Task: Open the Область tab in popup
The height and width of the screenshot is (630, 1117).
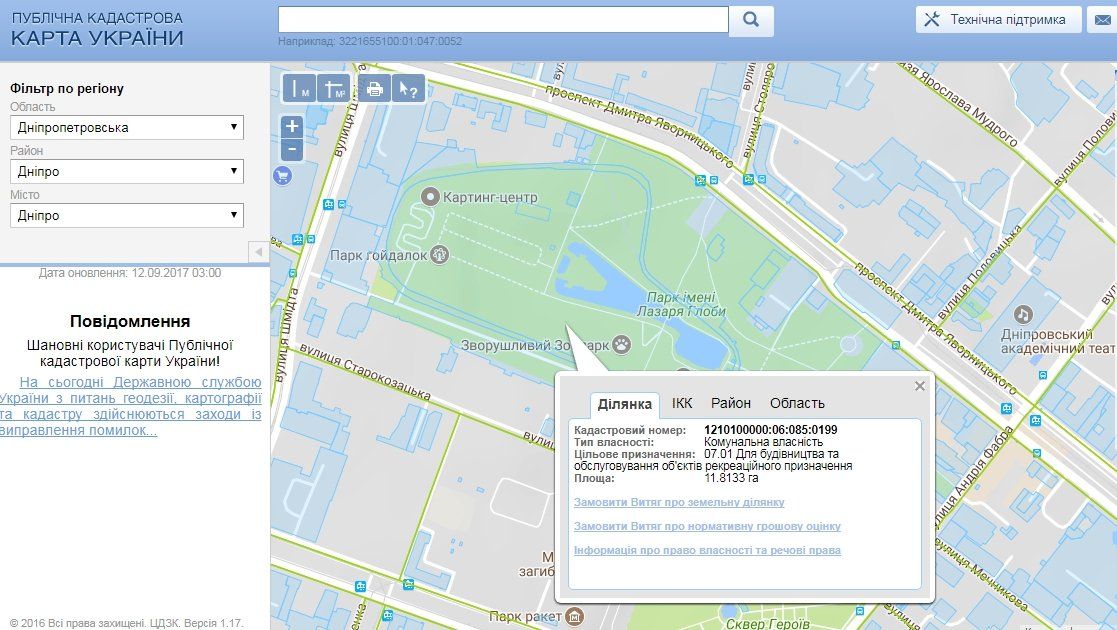Action: point(797,403)
